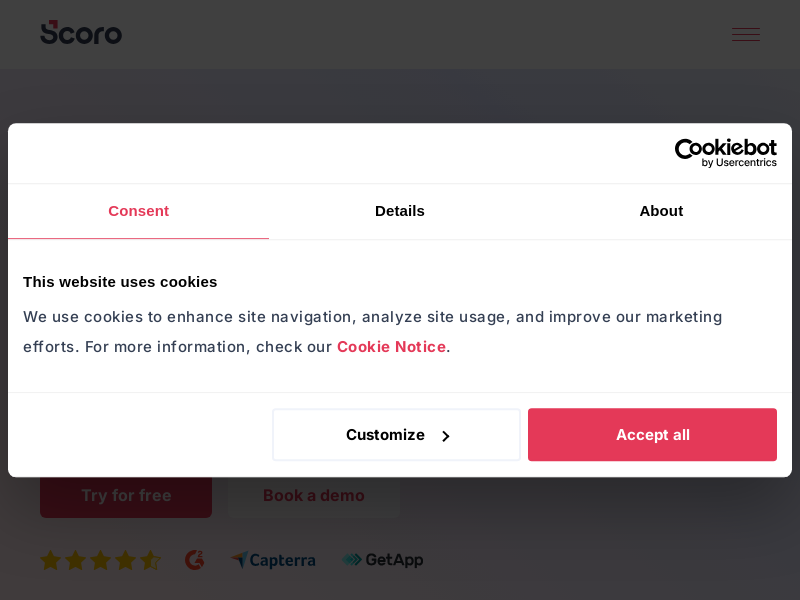Click the Scoro logo in header
The image size is (800, 600).
tap(81, 33)
